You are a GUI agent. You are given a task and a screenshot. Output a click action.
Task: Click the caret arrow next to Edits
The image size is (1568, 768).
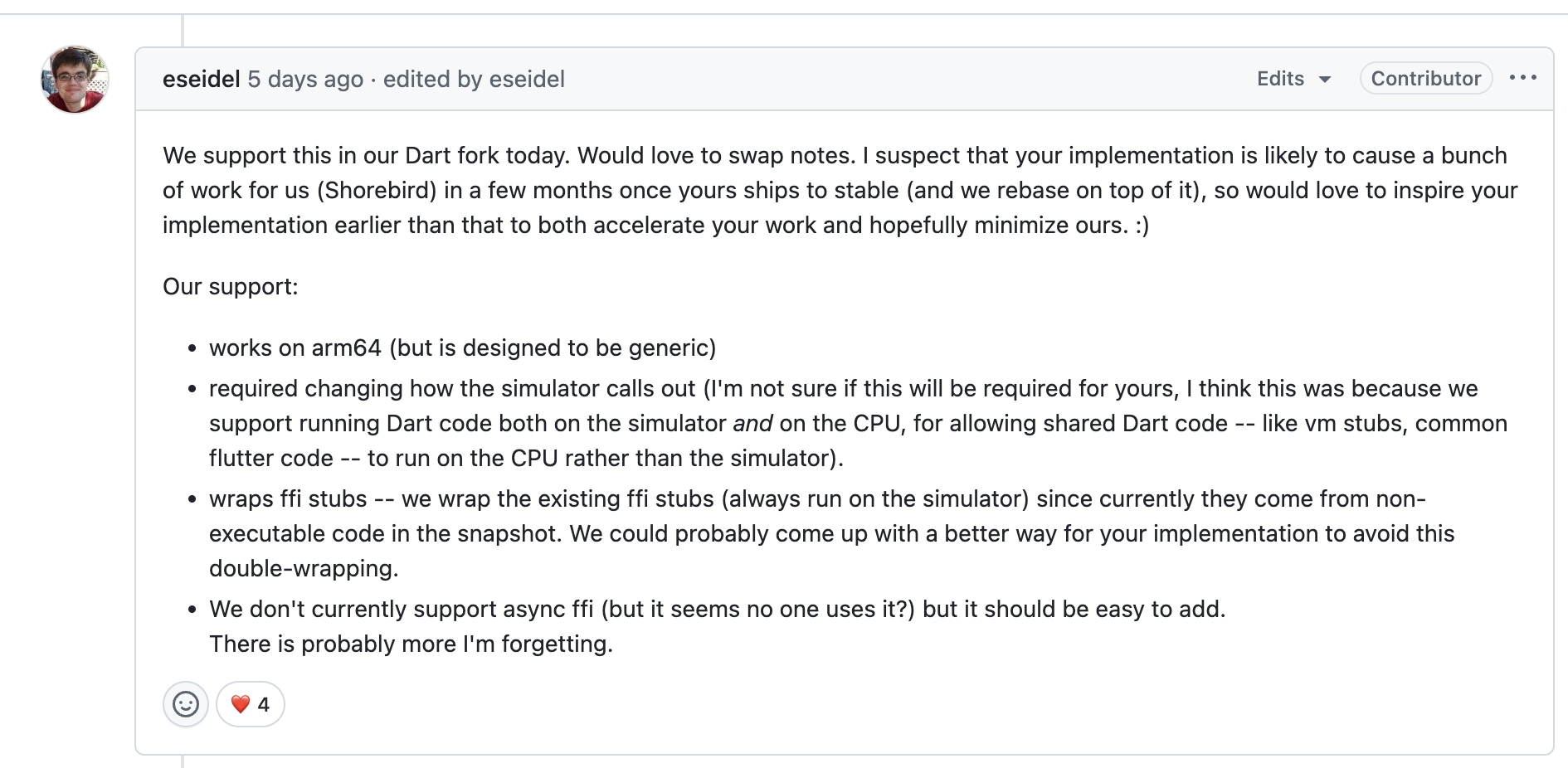click(1325, 80)
